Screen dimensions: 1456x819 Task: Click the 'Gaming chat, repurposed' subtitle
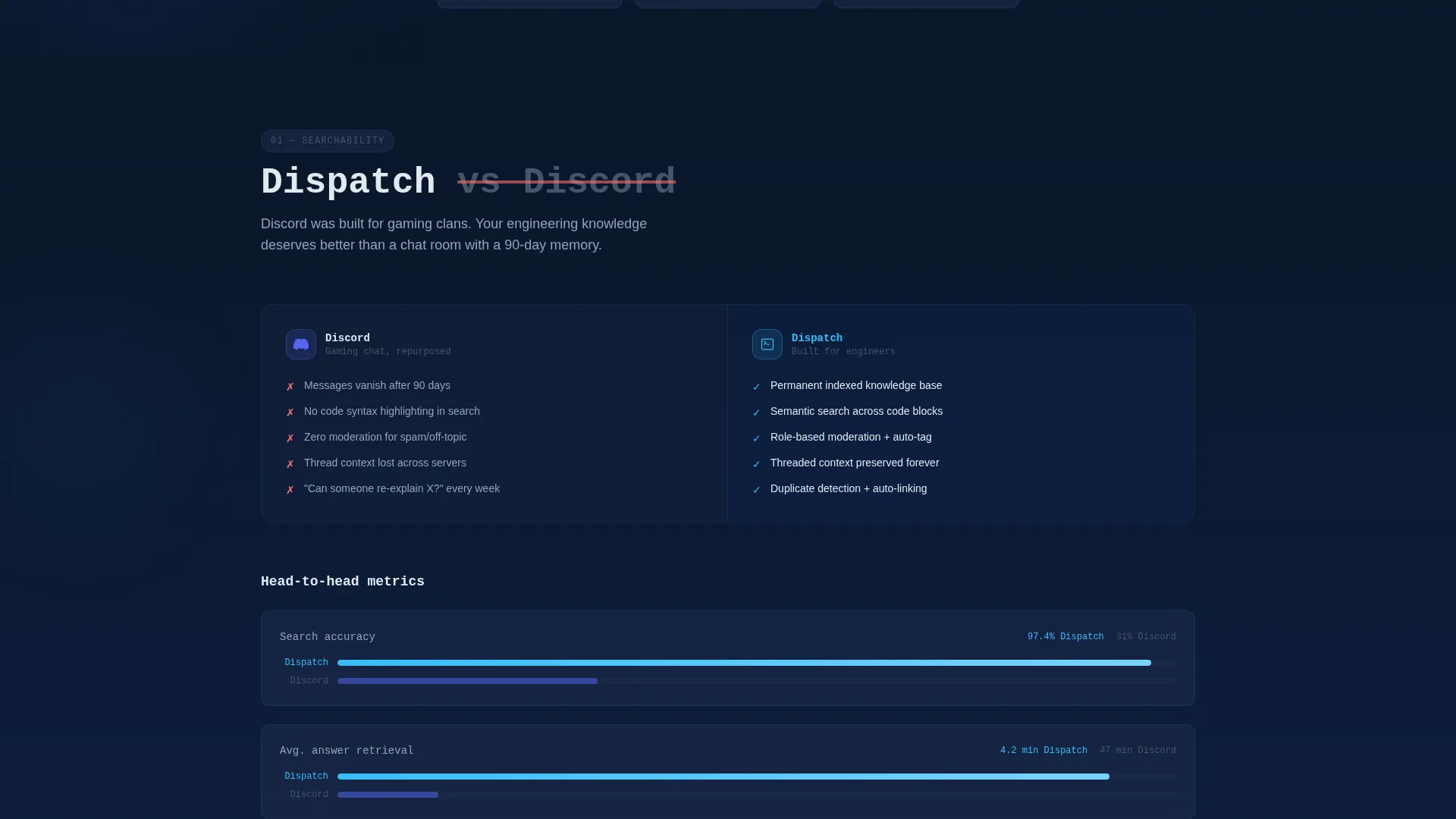tap(388, 352)
